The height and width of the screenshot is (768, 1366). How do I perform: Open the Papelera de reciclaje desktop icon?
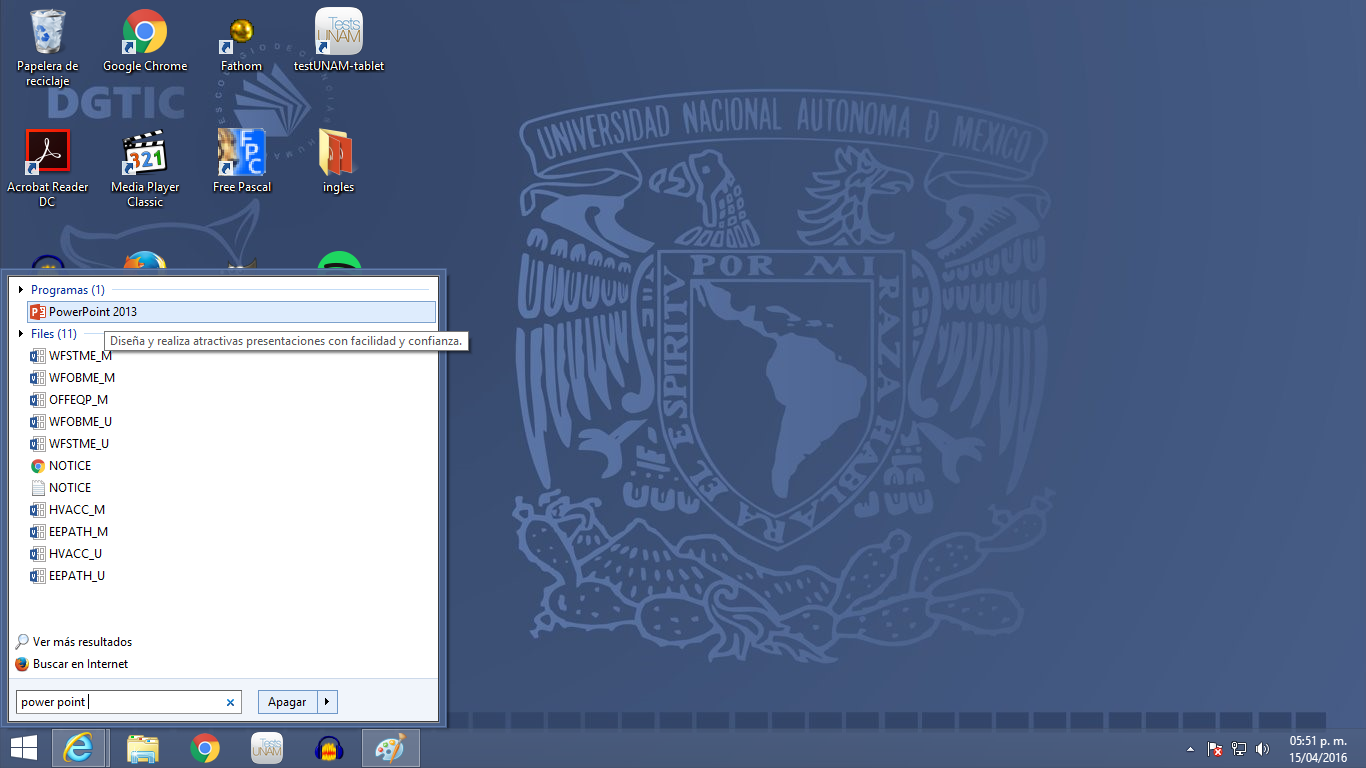pos(47,47)
